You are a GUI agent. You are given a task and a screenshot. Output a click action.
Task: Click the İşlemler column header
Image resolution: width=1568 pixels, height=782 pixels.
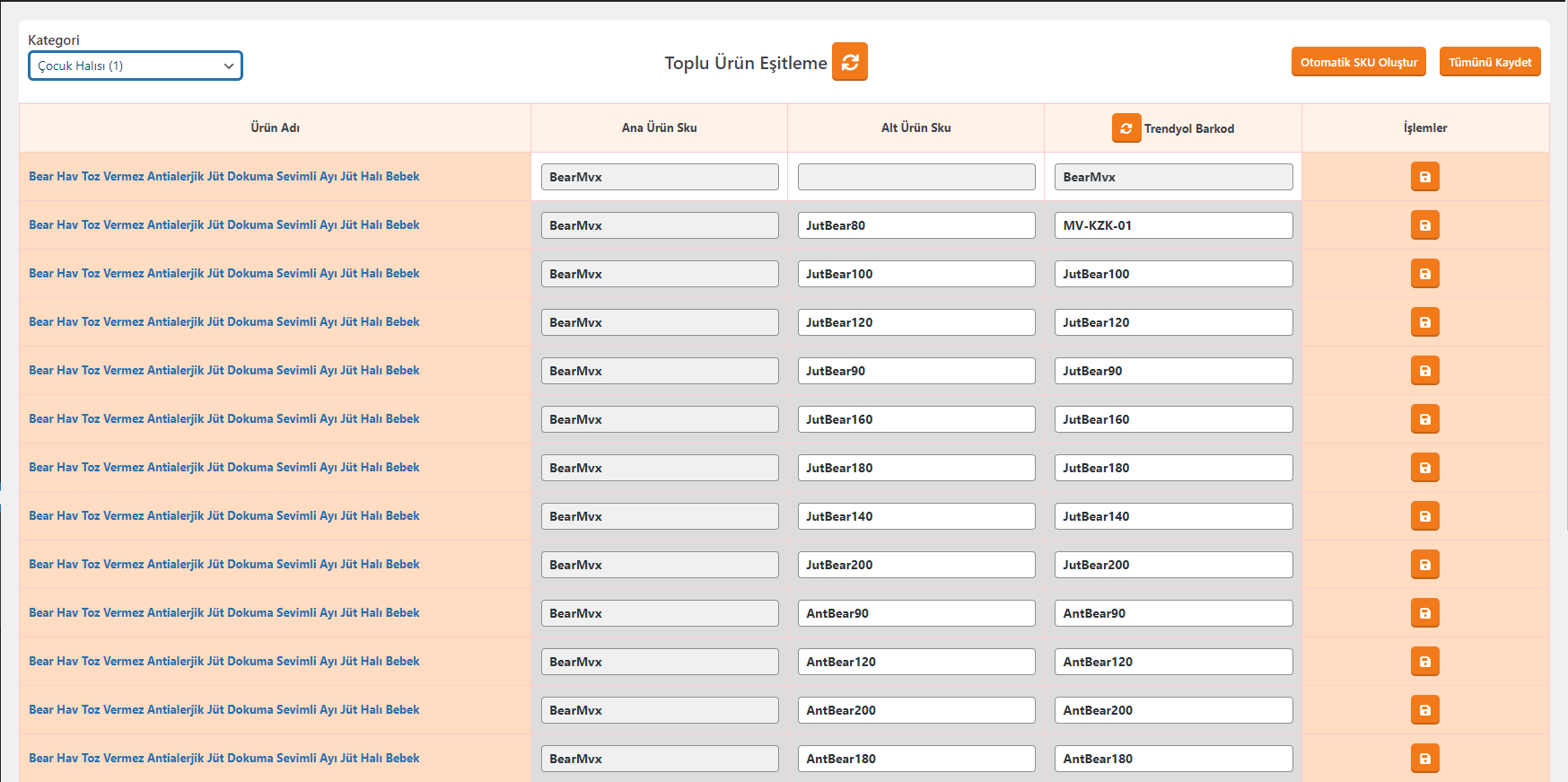[1425, 127]
